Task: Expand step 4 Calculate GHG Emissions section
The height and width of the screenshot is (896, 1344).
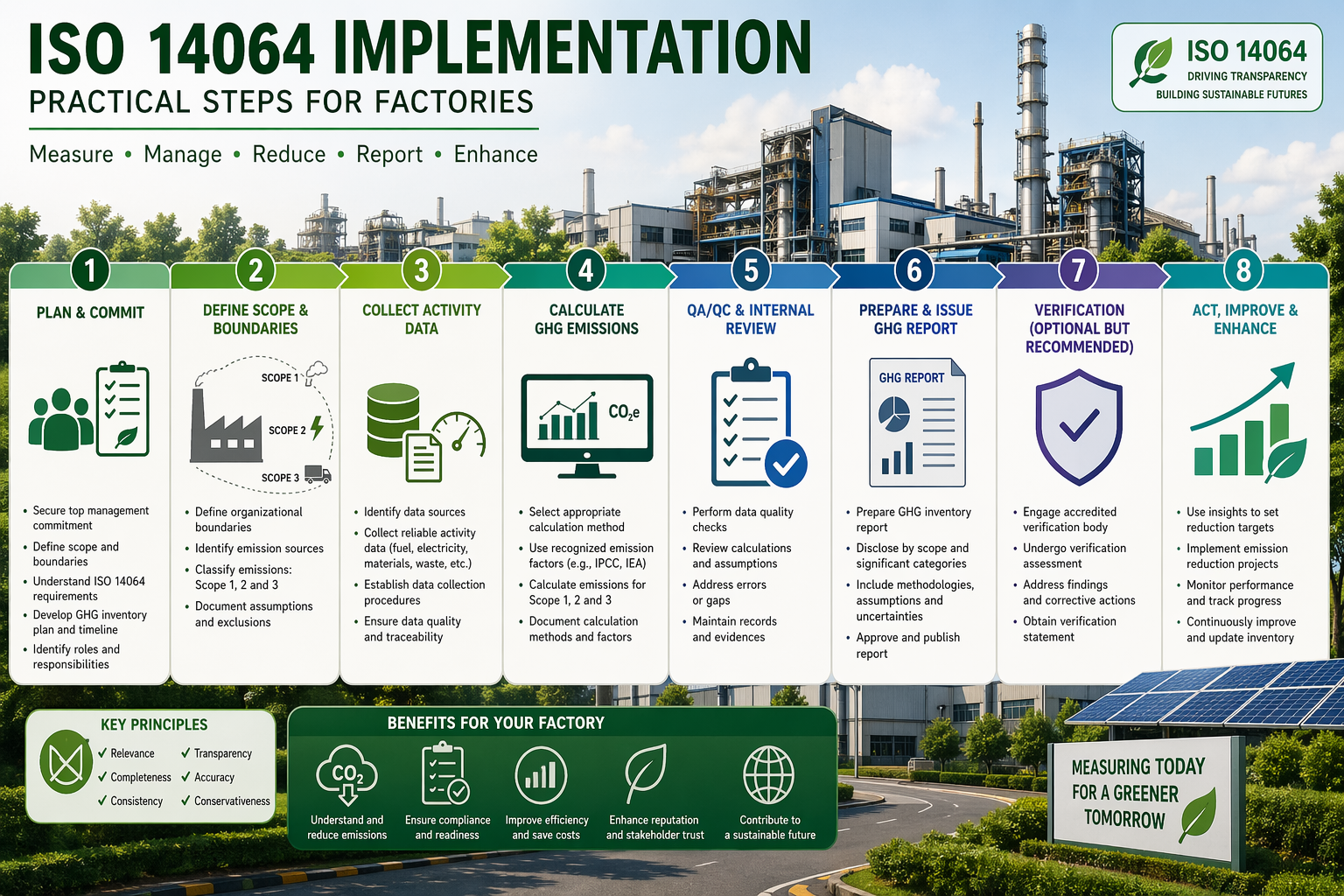Action: pos(586,319)
